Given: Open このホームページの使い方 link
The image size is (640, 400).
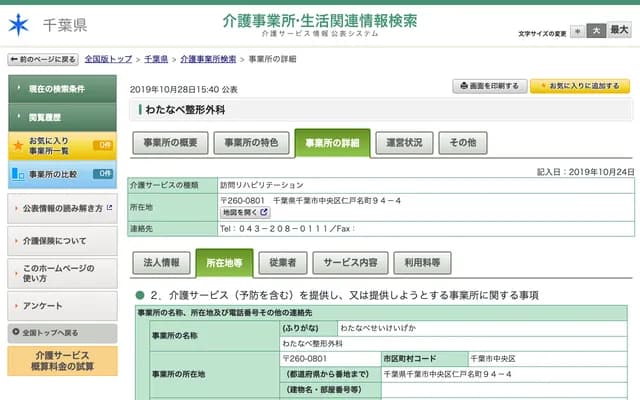Looking at the screenshot, I should pyautogui.click(x=62, y=273).
